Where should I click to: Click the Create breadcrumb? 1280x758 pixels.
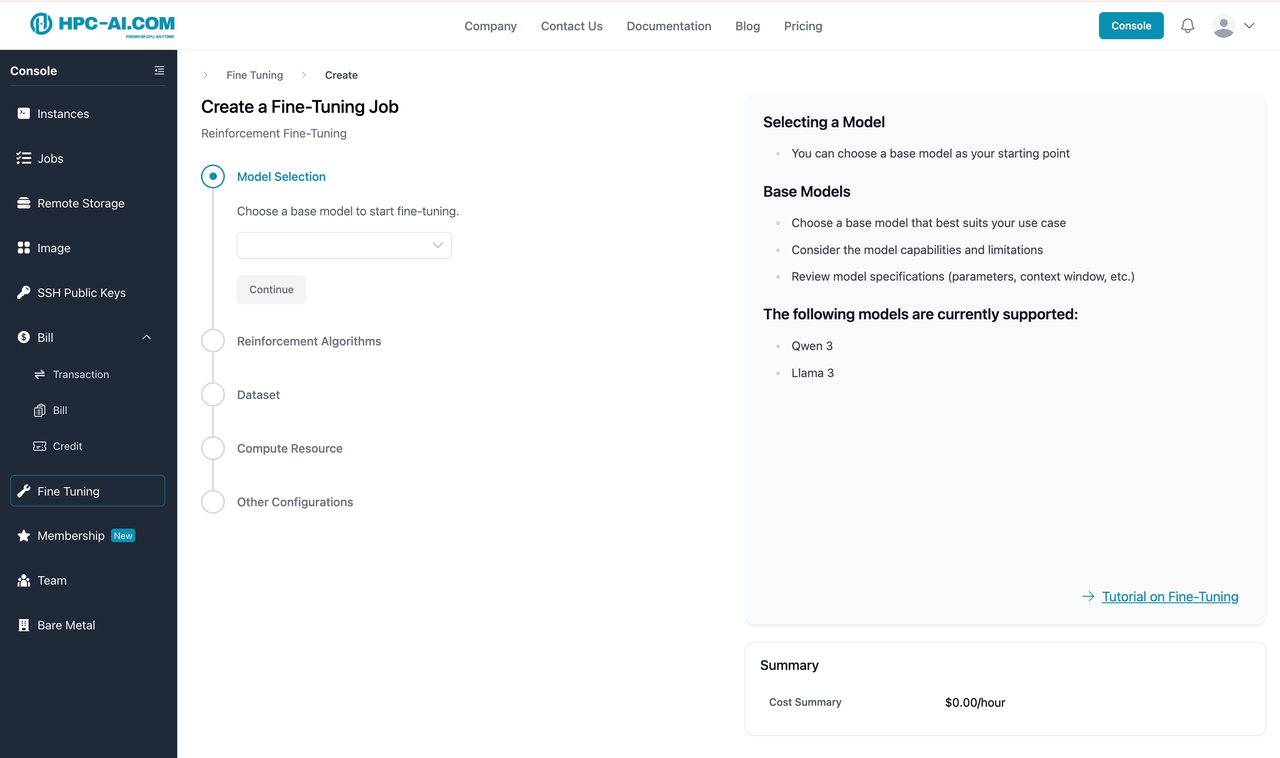(341, 75)
